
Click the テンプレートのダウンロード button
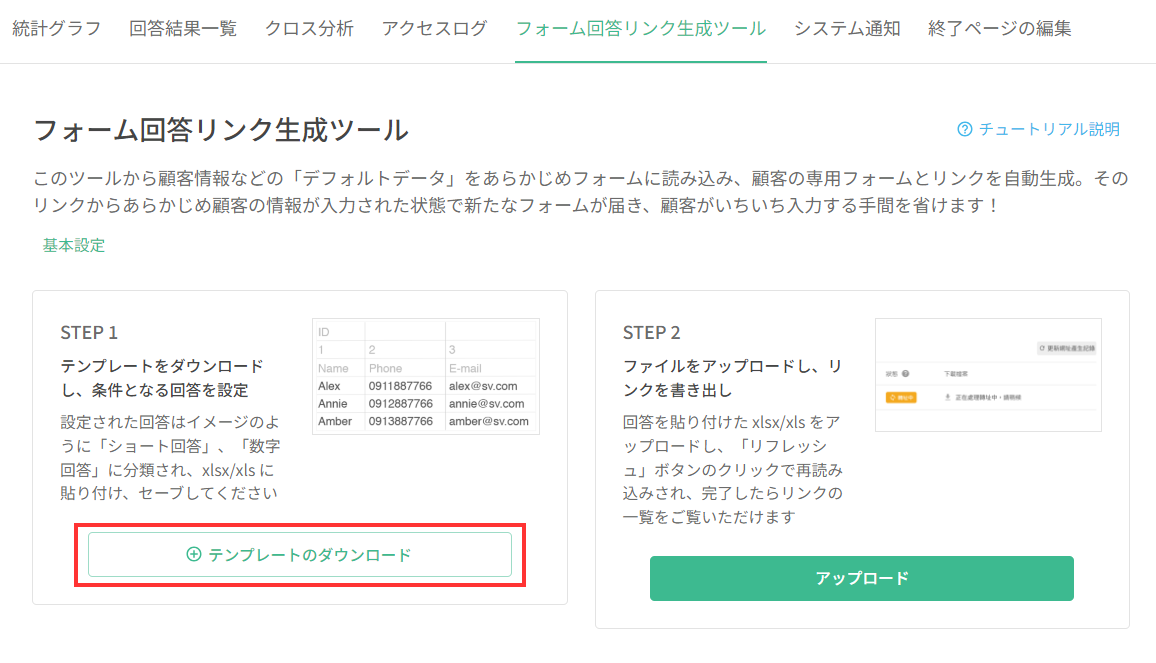coord(299,555)
